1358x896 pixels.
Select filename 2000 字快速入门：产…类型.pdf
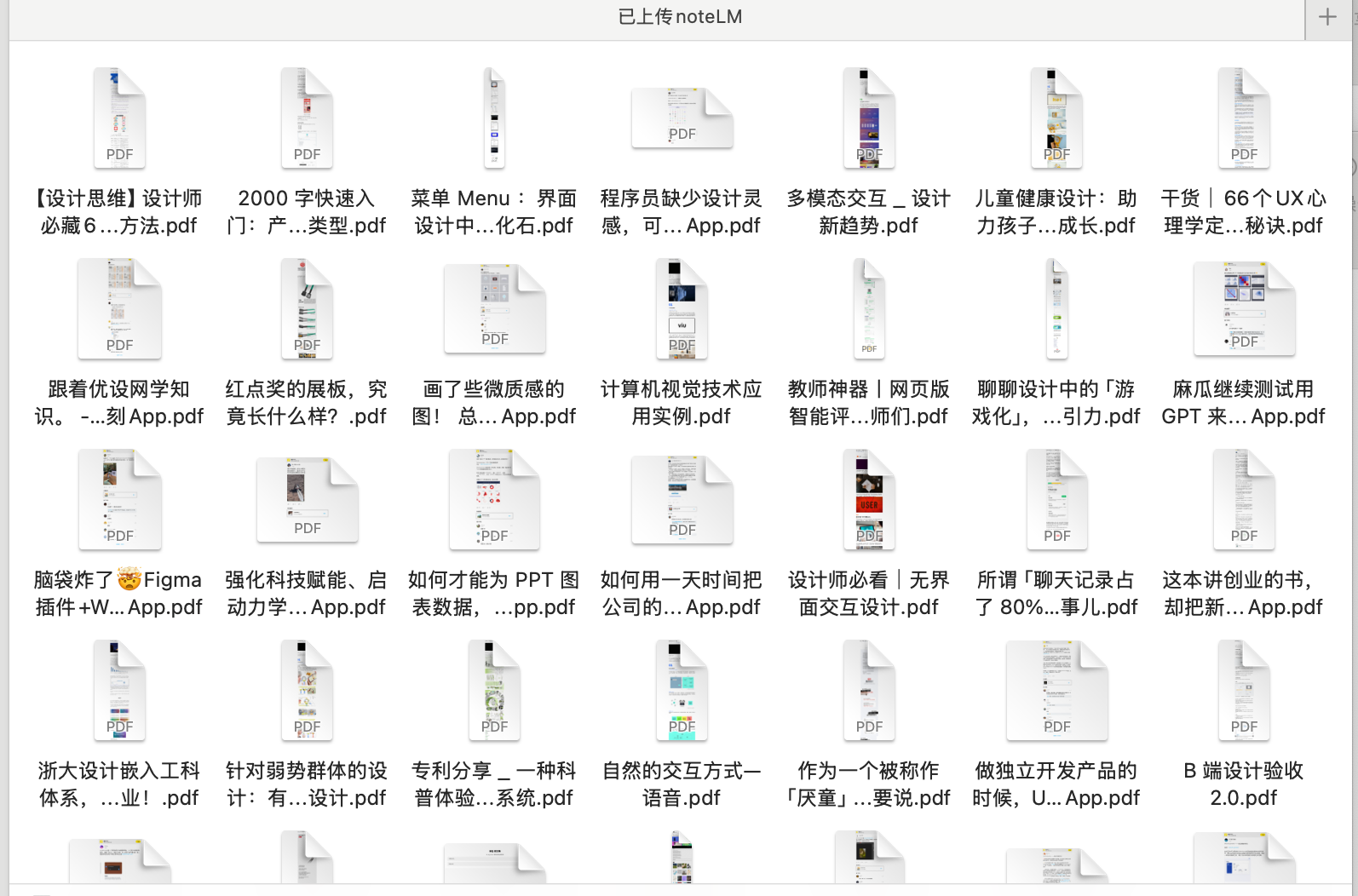pos(307,212)
